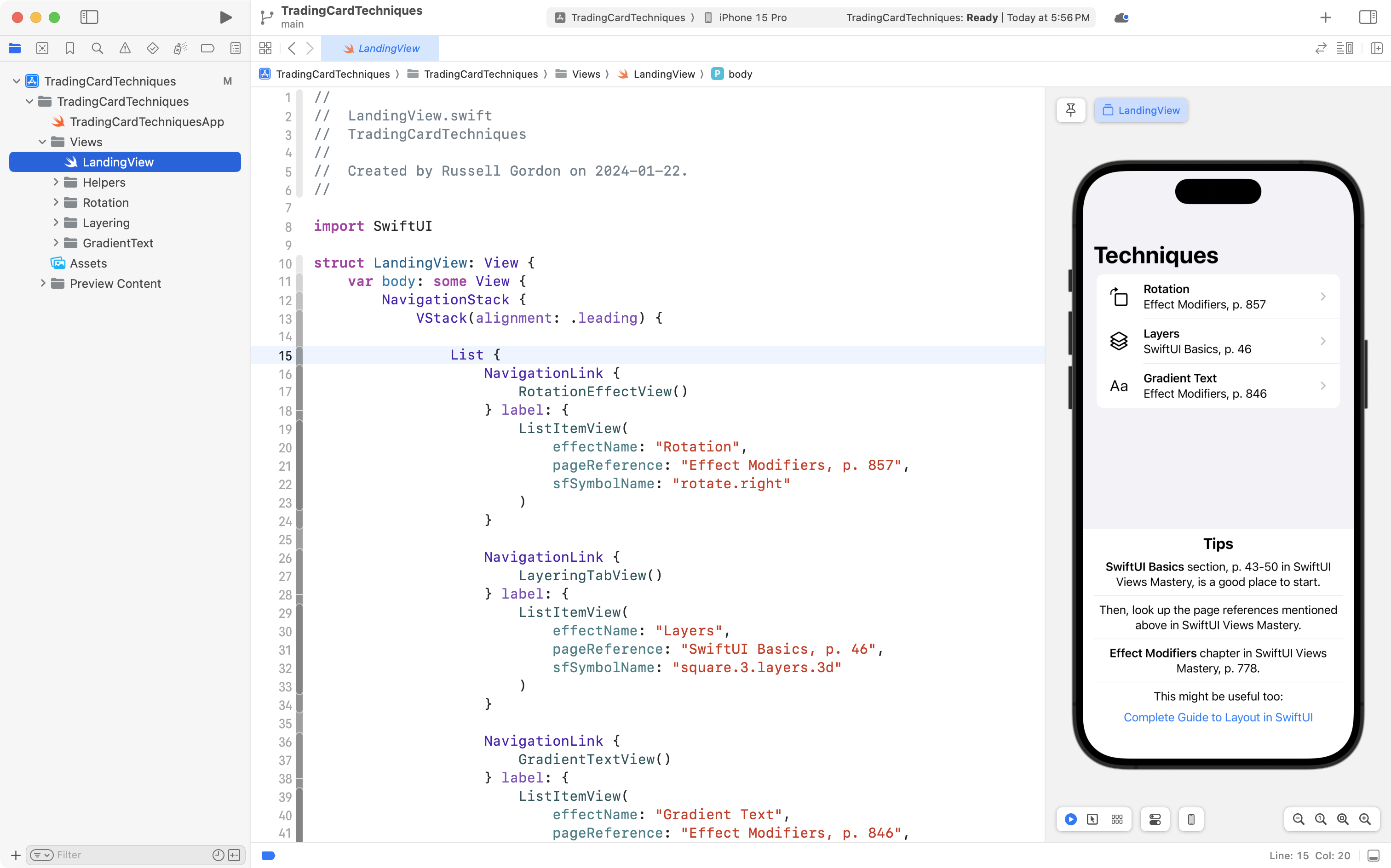This screenshot has height=868, width=1391.
Task: Open the Issue navigator warning triangle
Action: (x=125, y=48)
